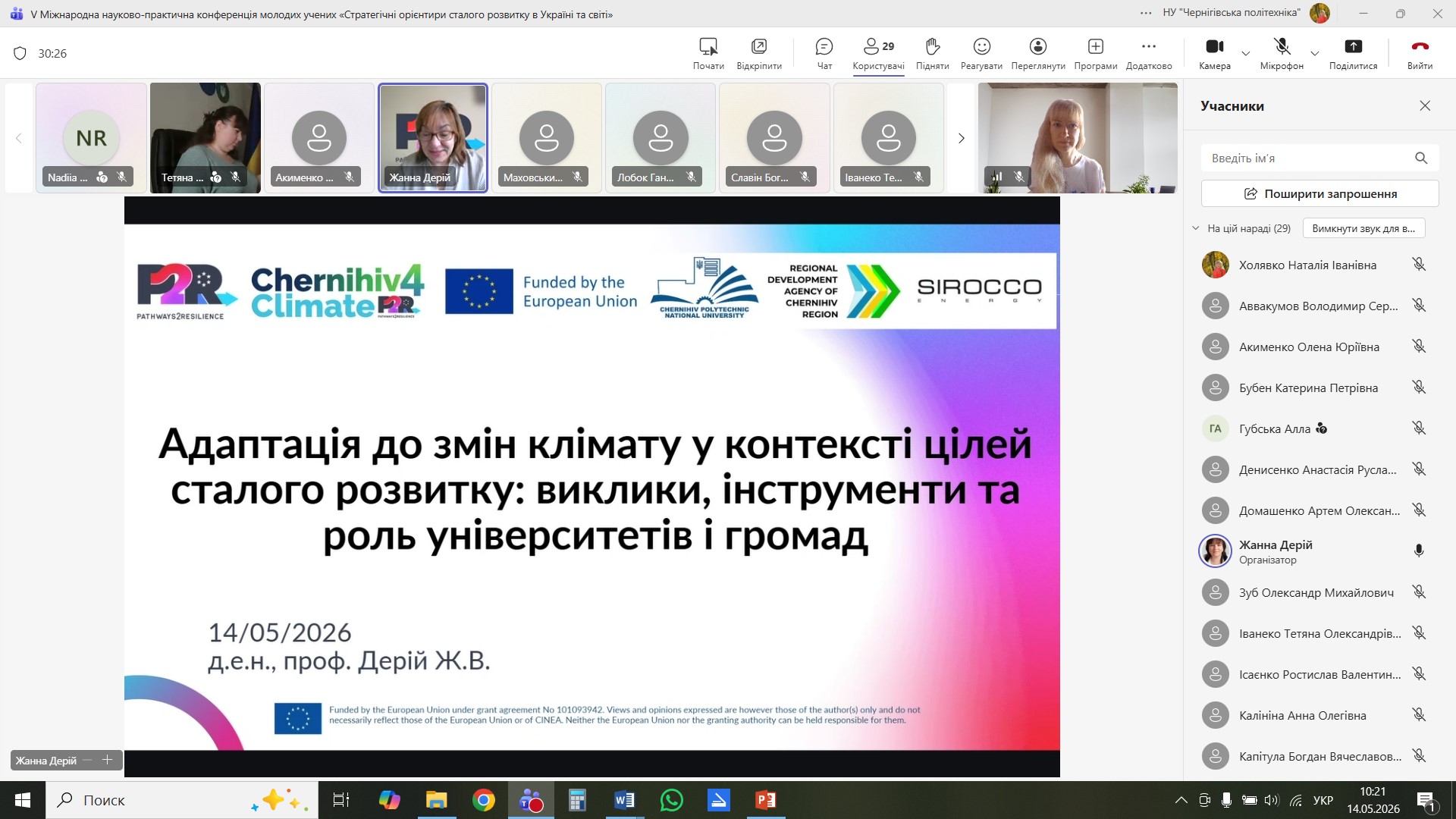
Task: Select the Тетяна video tile
Action: point(206,138)
